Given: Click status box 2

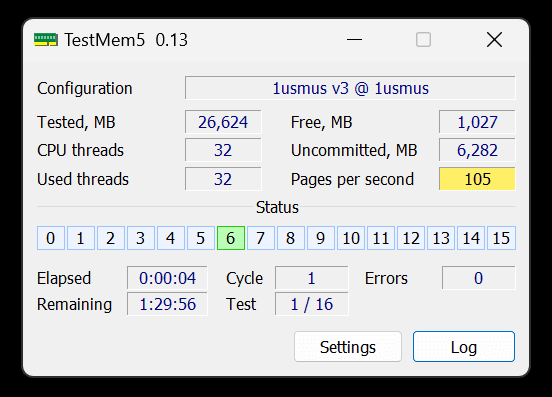Looking at the screenshot, I should pos(111,238).
